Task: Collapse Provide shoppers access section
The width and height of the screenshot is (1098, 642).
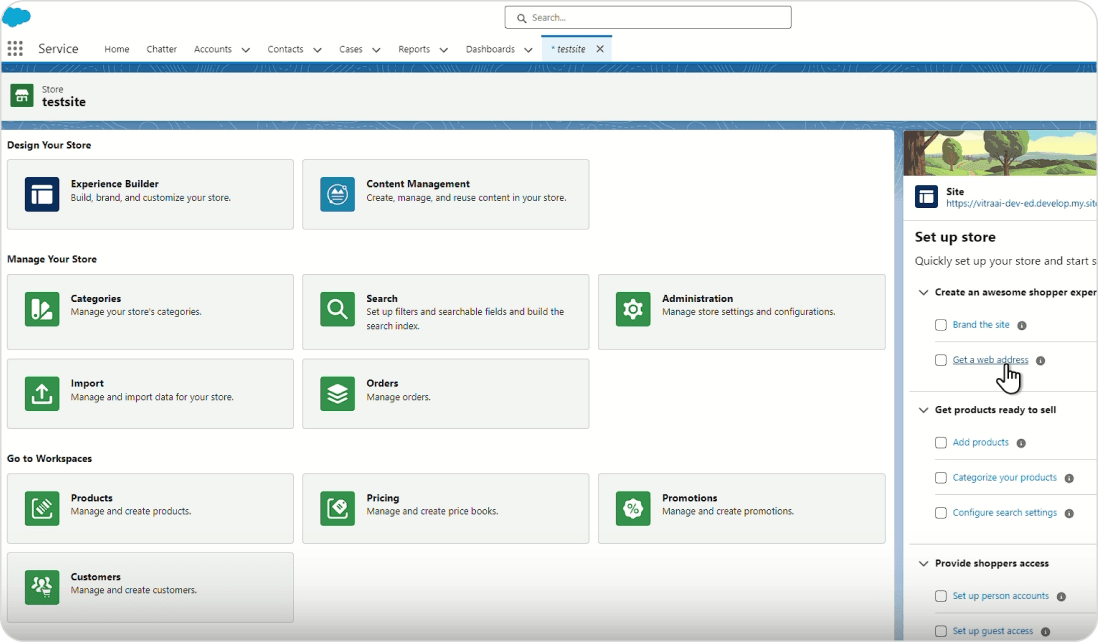Action: tap(924, 563)
